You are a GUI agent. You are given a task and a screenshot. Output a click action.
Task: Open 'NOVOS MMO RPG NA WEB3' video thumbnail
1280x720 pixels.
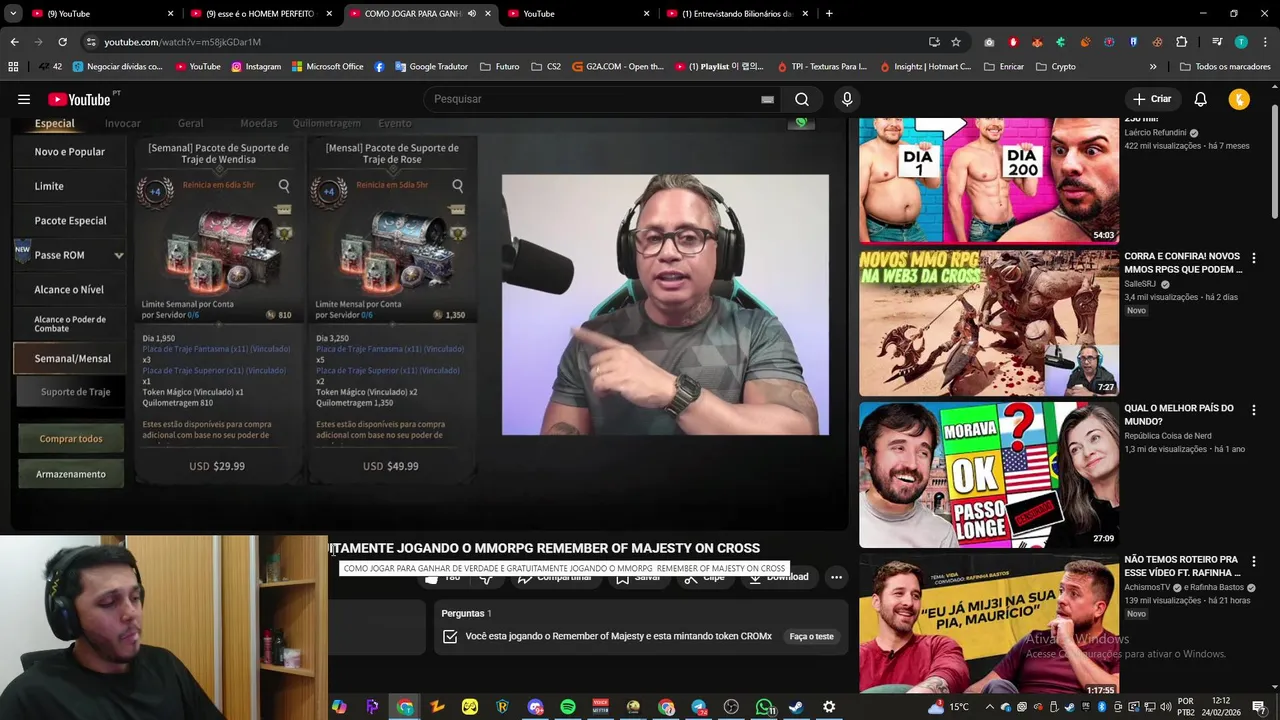pyautogui.click(x=989, y=322)
